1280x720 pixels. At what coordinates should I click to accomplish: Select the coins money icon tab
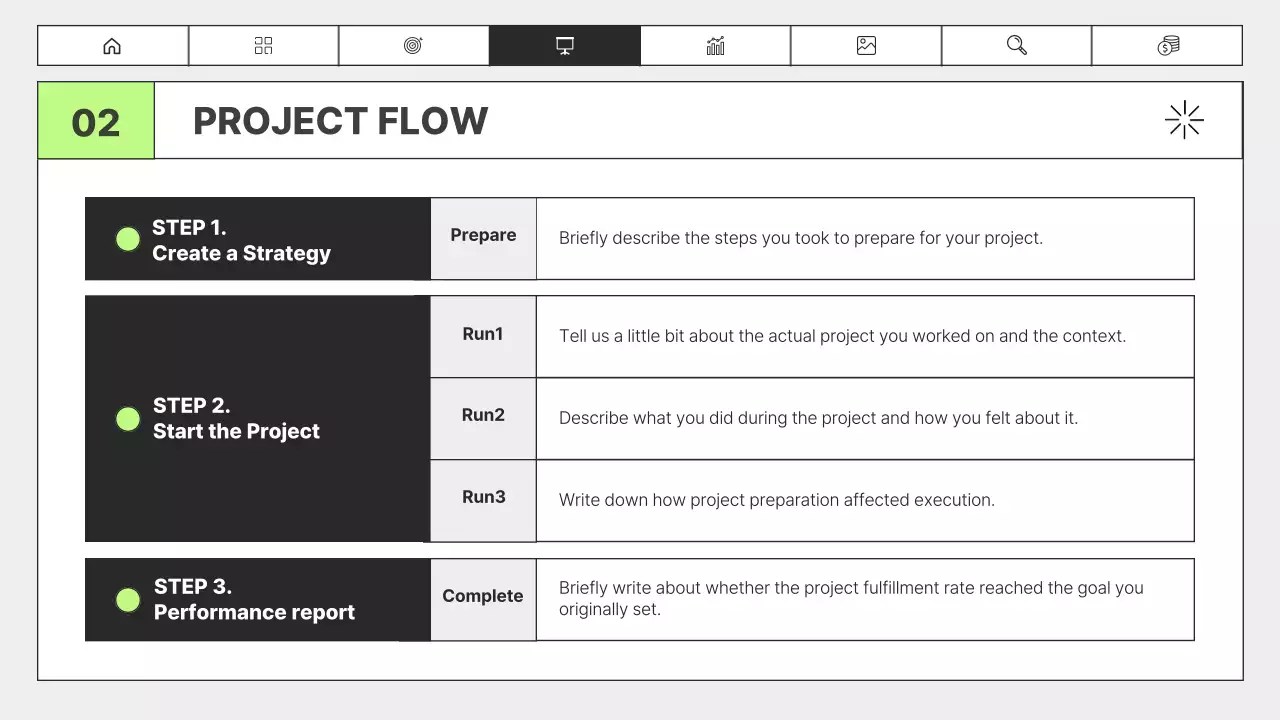coord(1167,46)
